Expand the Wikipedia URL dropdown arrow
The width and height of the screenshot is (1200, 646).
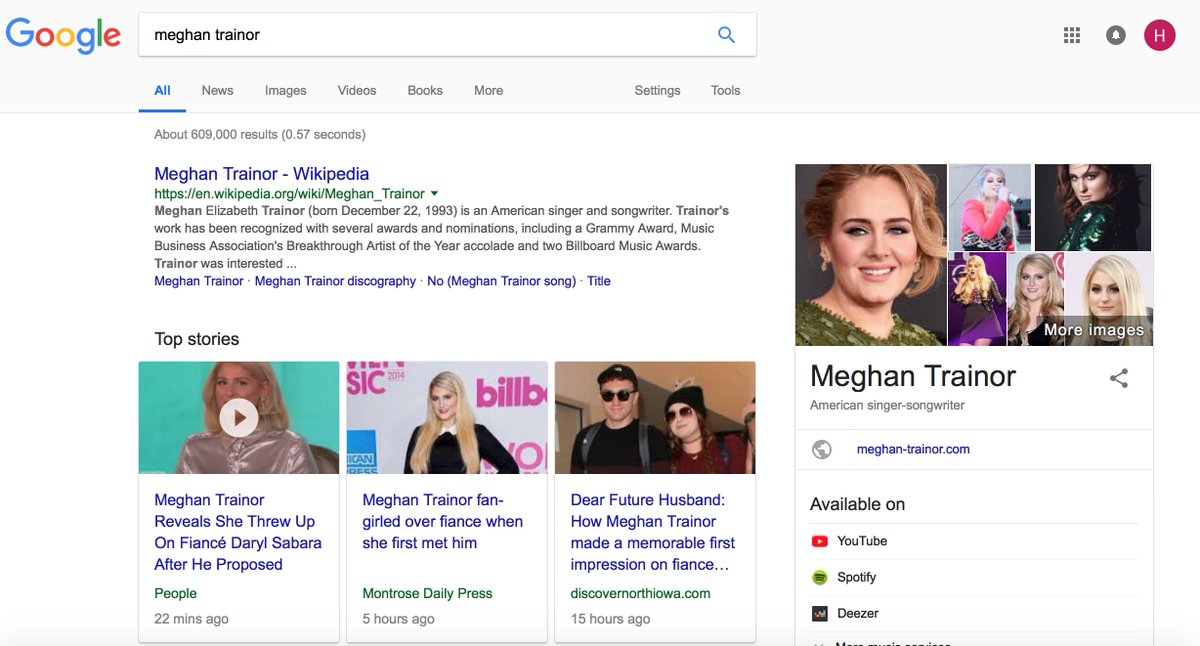(434, 193)
